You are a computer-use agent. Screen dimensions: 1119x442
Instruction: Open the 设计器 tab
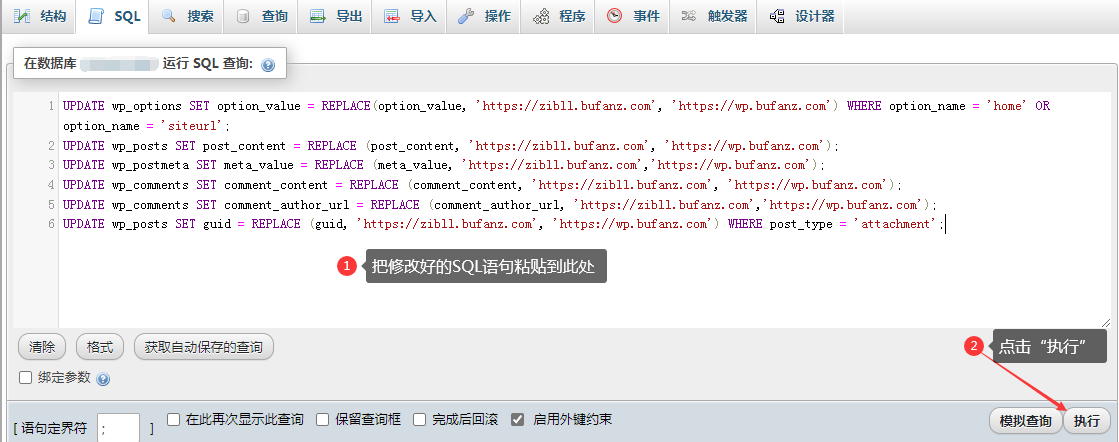801,16
